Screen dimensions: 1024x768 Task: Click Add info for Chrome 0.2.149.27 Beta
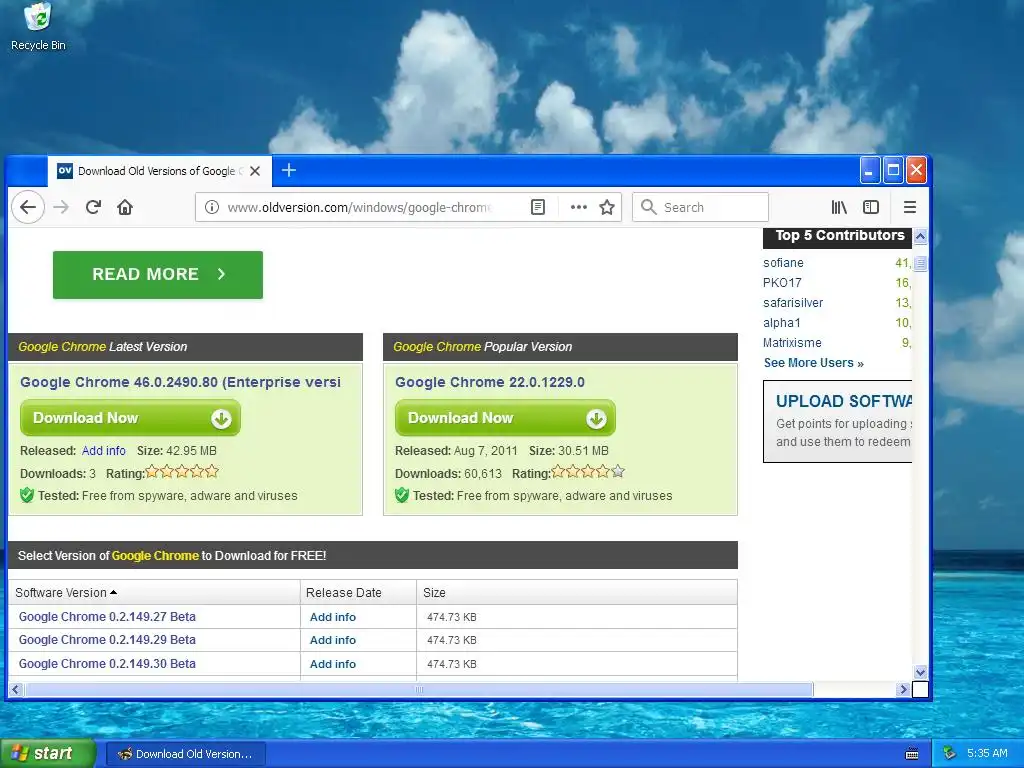click(x=332, y=617)
